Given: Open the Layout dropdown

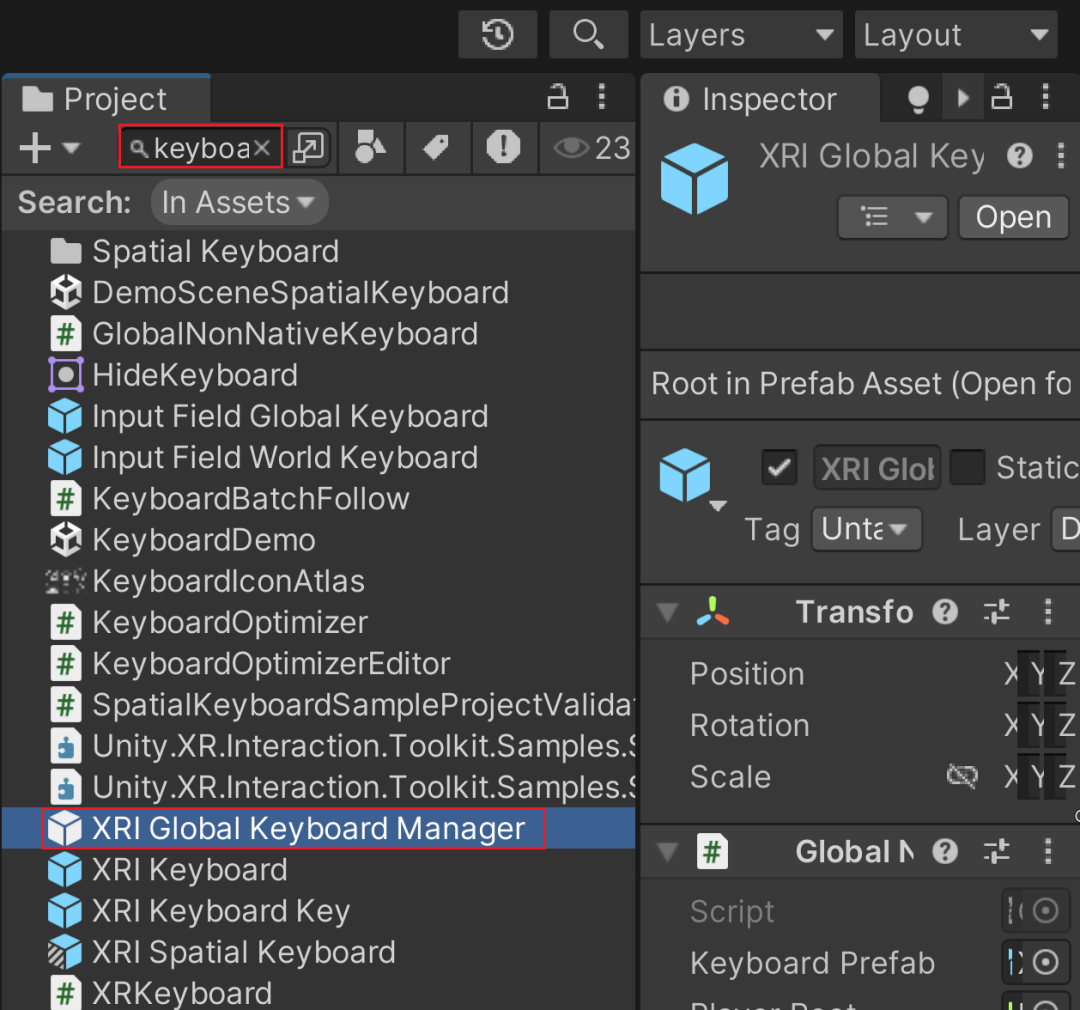Looking at the screenshot, I should (955, 34).
